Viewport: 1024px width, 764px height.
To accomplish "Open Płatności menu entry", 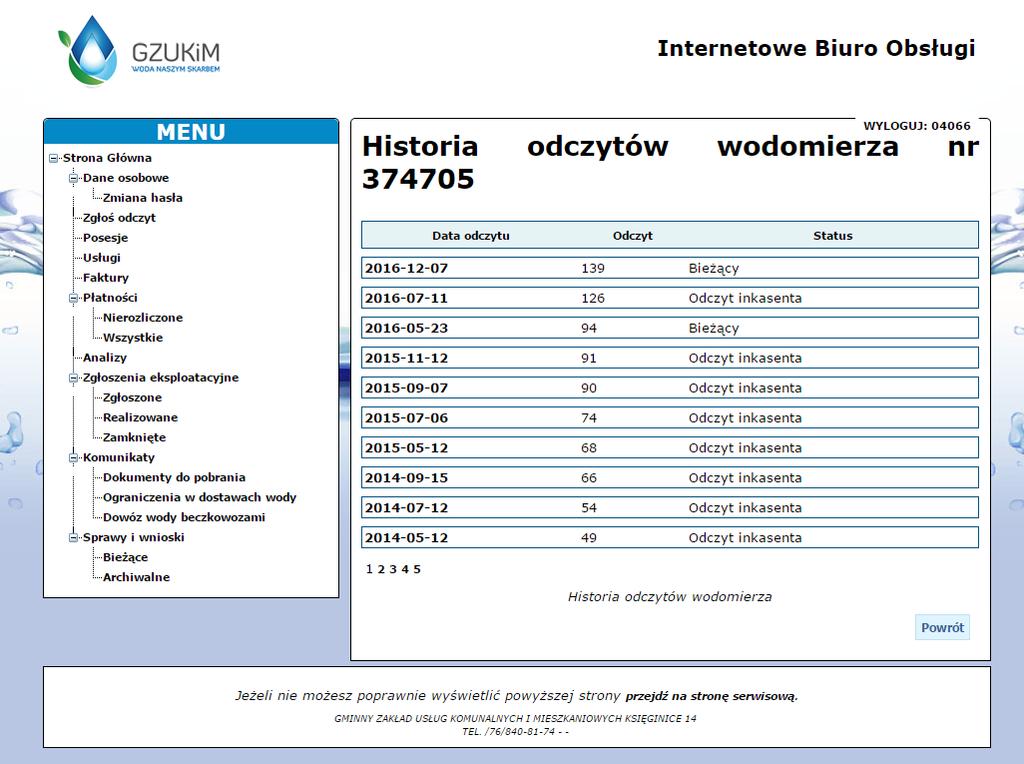I will tap(110, 298).
